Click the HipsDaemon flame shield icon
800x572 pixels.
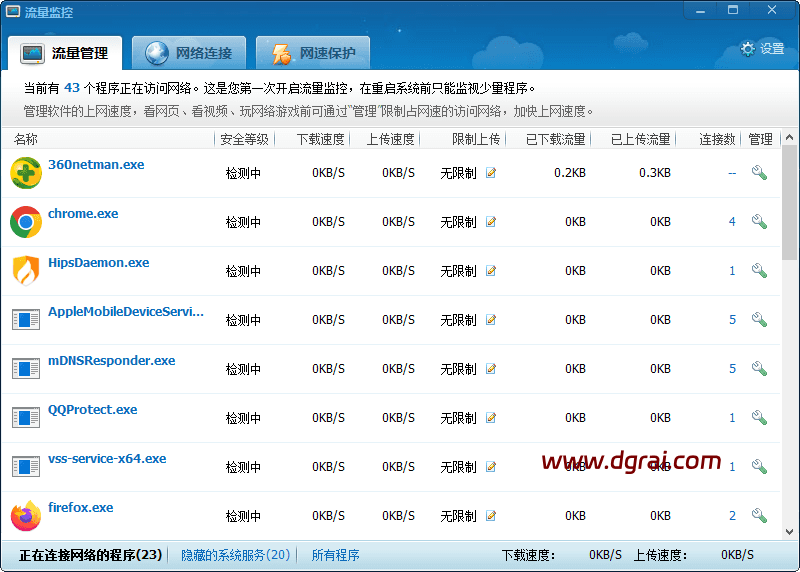click(26, 271)
